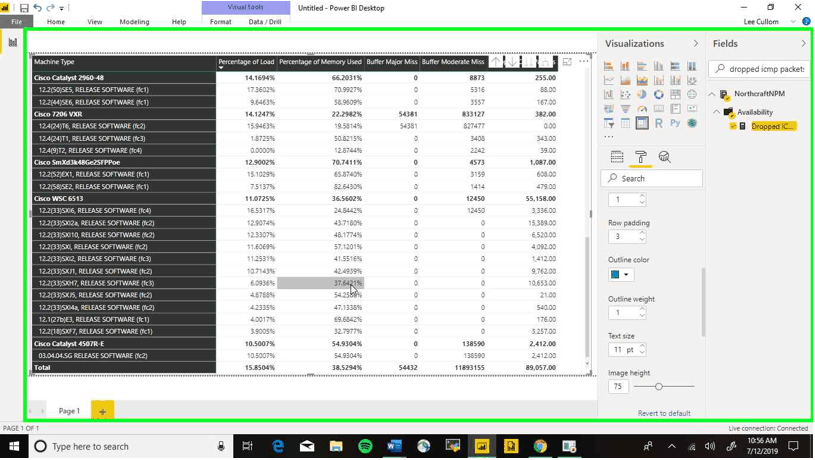This screenshot has width=815, height=460.
Task: Open Spotify from the taskbar
Action: pos(365,446)
